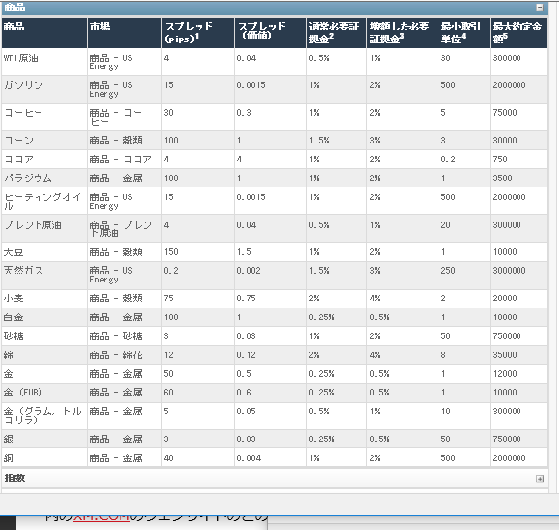Collapse the 商品 section with the minus icon
559x530 pixels.
click(x=540, y=7)
